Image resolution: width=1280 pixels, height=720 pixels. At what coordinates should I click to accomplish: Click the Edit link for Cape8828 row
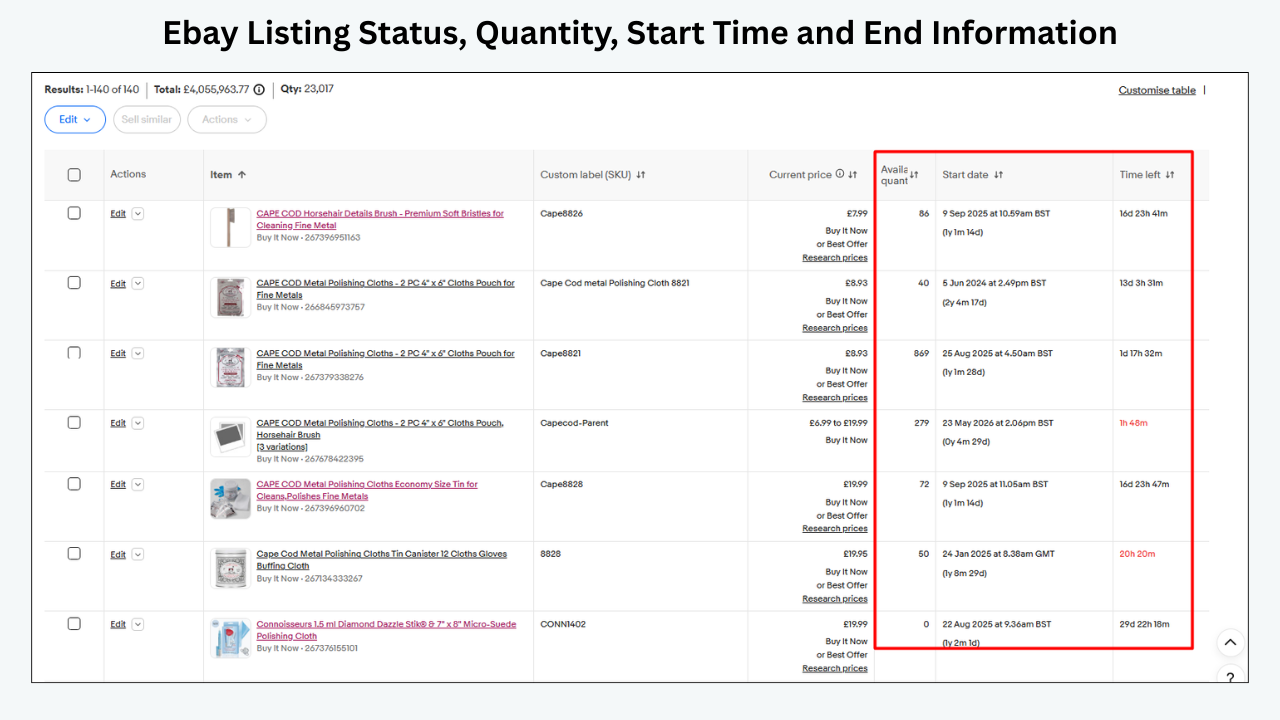click(x=118, y=485)
